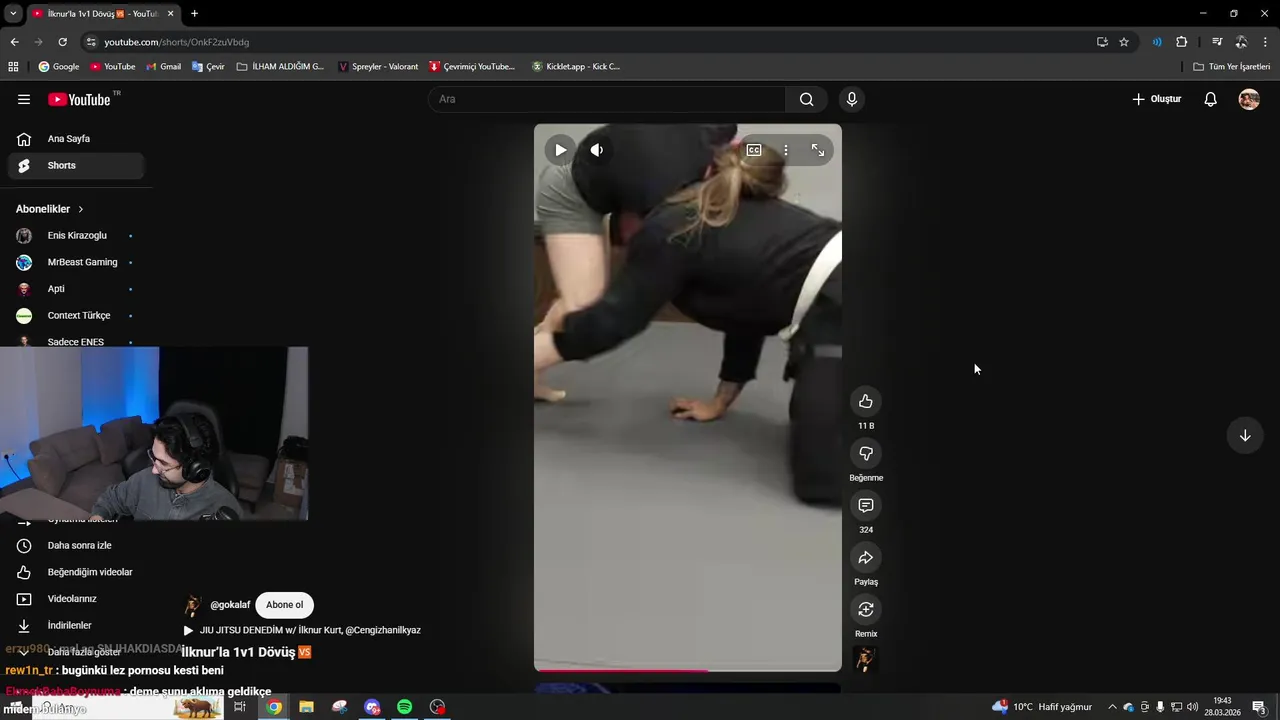
Task: Remix this Short
Action: pyautogui.click(x=866, y=609)
